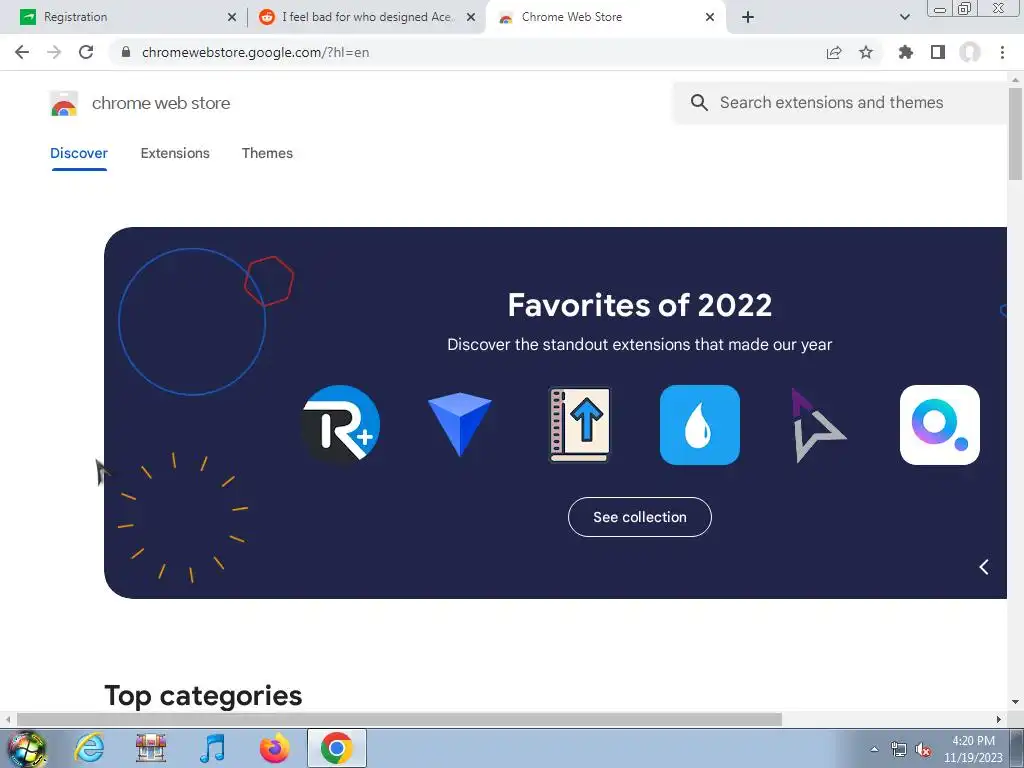Toggle the Chrome side panel
This screenshot has width=1024, height=768.
pos(938,52)
